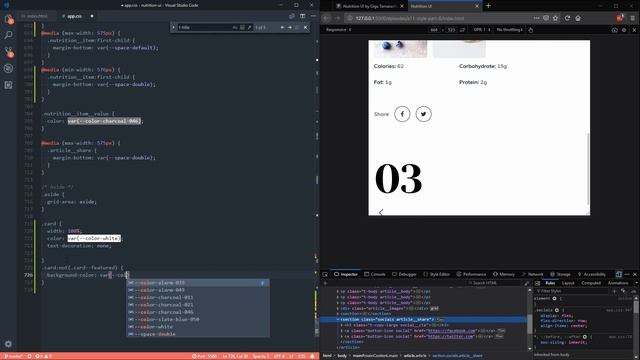Switch to the Console devtools tab

coord(375,274)
